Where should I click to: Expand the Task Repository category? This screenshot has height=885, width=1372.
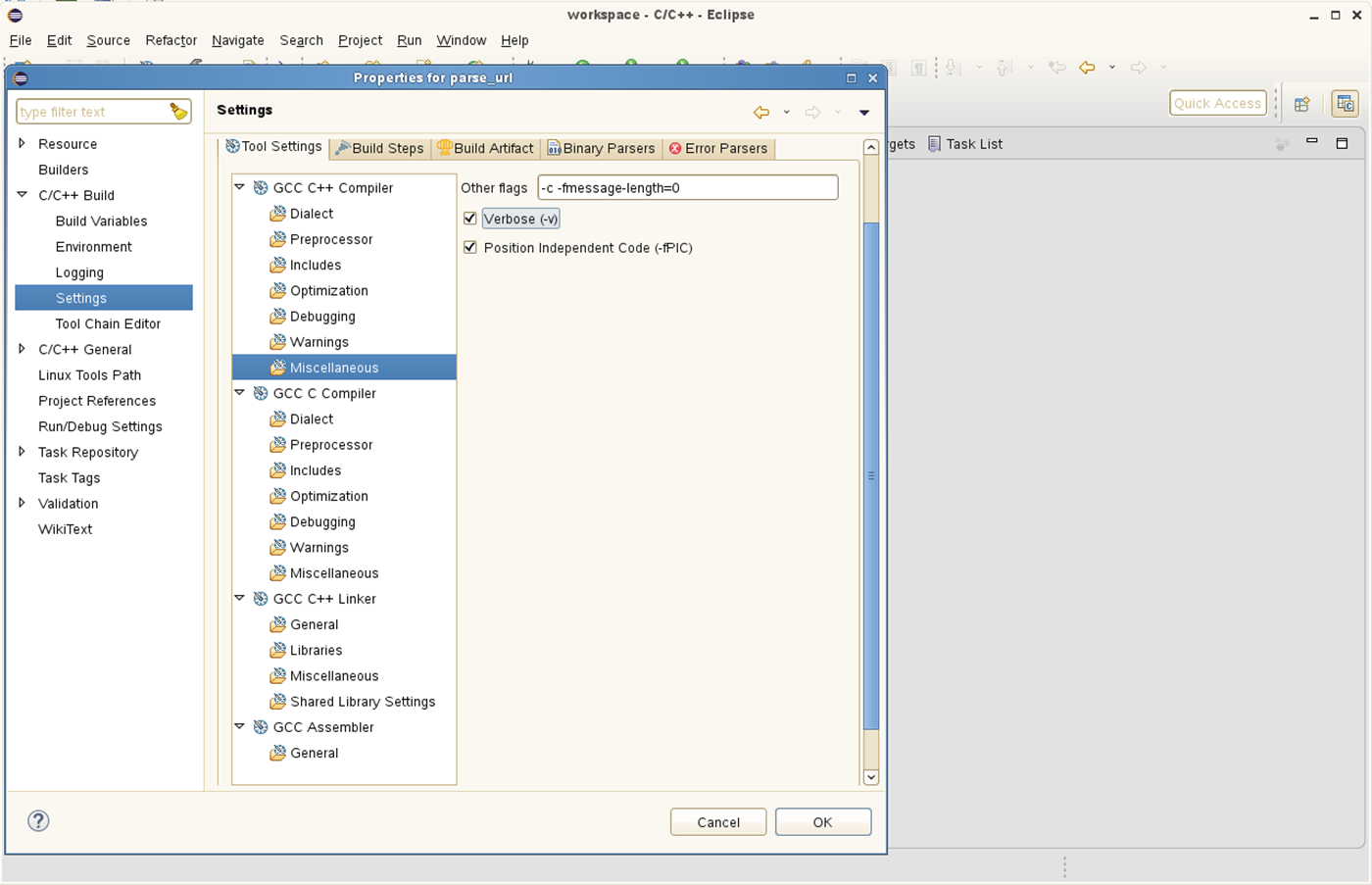coord(22,452)
